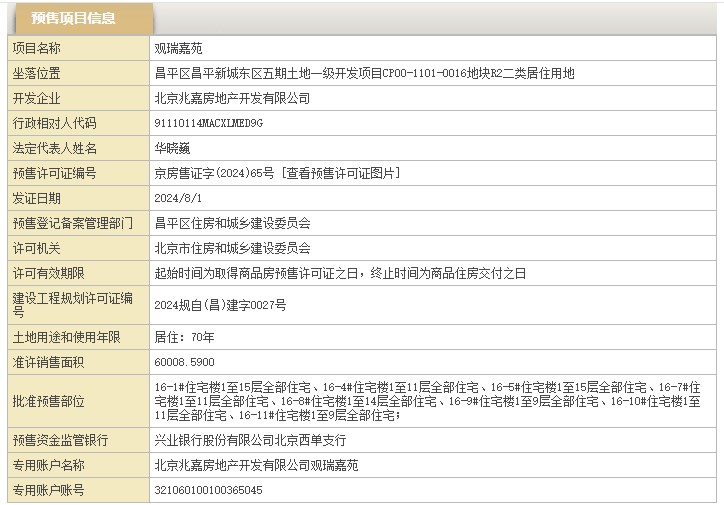This screenshot has width=724, height=505.
Task: Click the 项目名称 label cell
Action: [x=78, y=48]
